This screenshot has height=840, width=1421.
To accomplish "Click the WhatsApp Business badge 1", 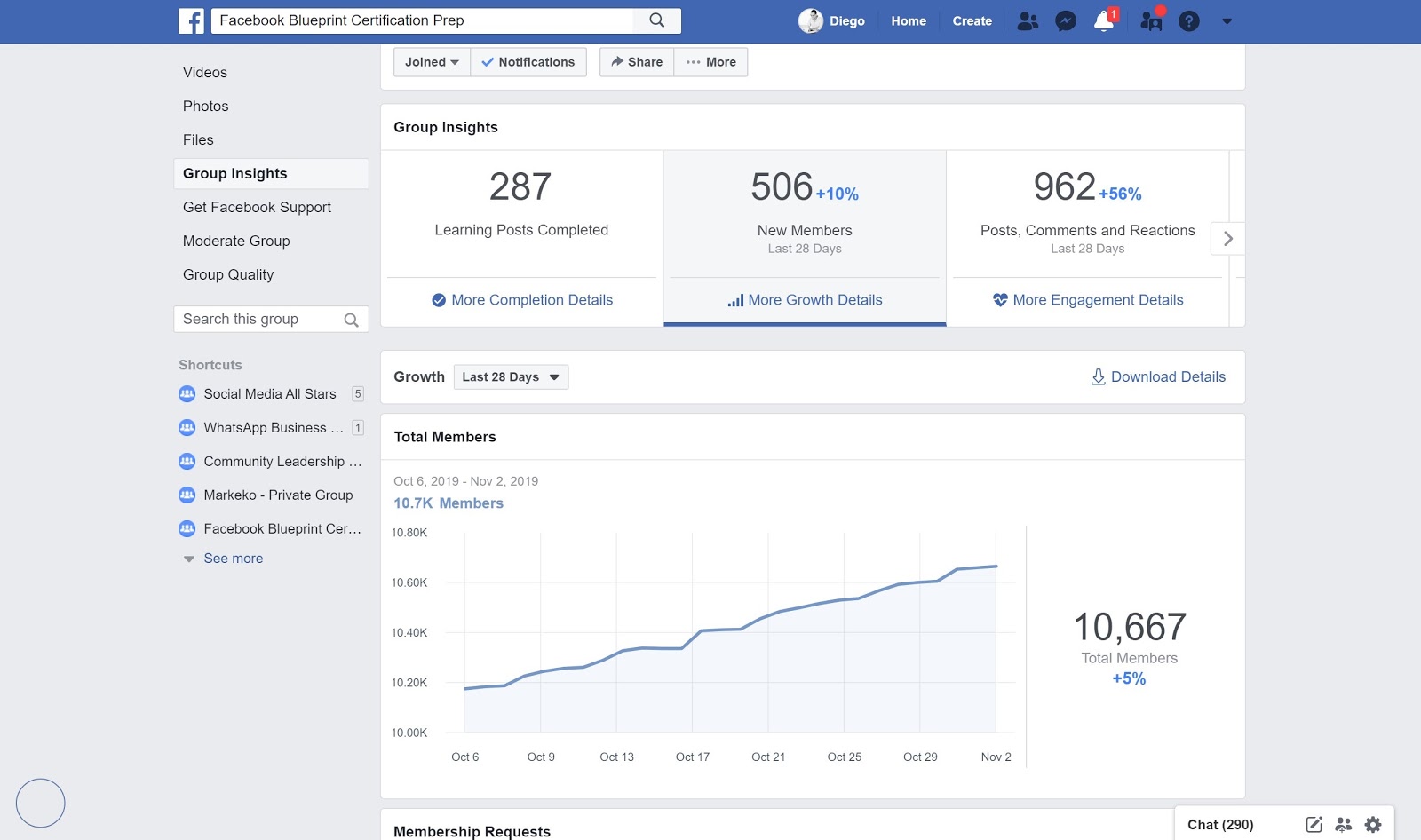I will (x=358, y=428).
